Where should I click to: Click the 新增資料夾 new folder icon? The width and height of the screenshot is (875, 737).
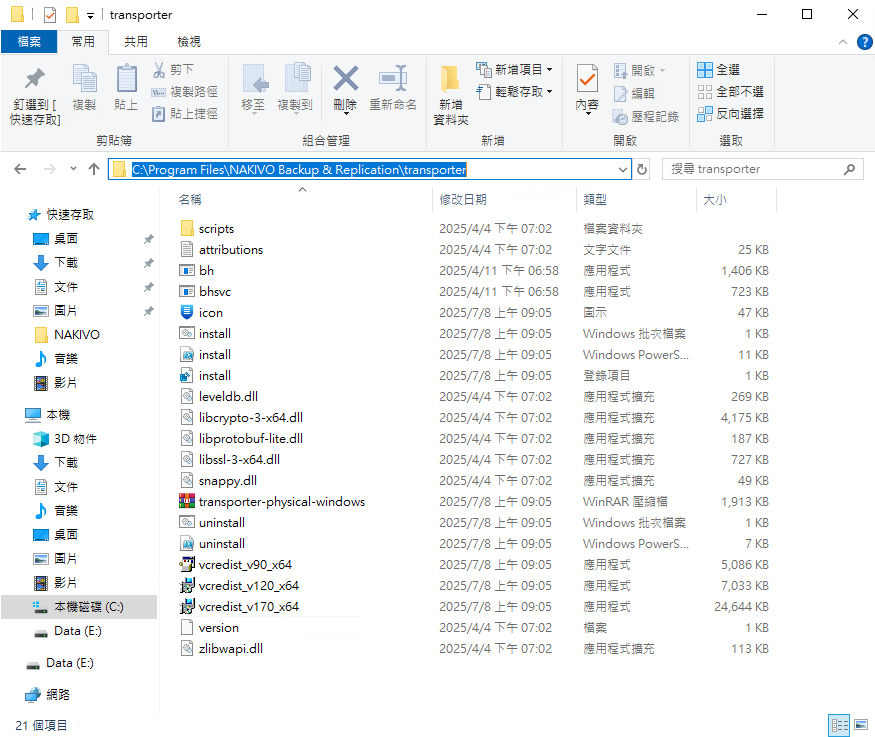(x=450, y=79)
